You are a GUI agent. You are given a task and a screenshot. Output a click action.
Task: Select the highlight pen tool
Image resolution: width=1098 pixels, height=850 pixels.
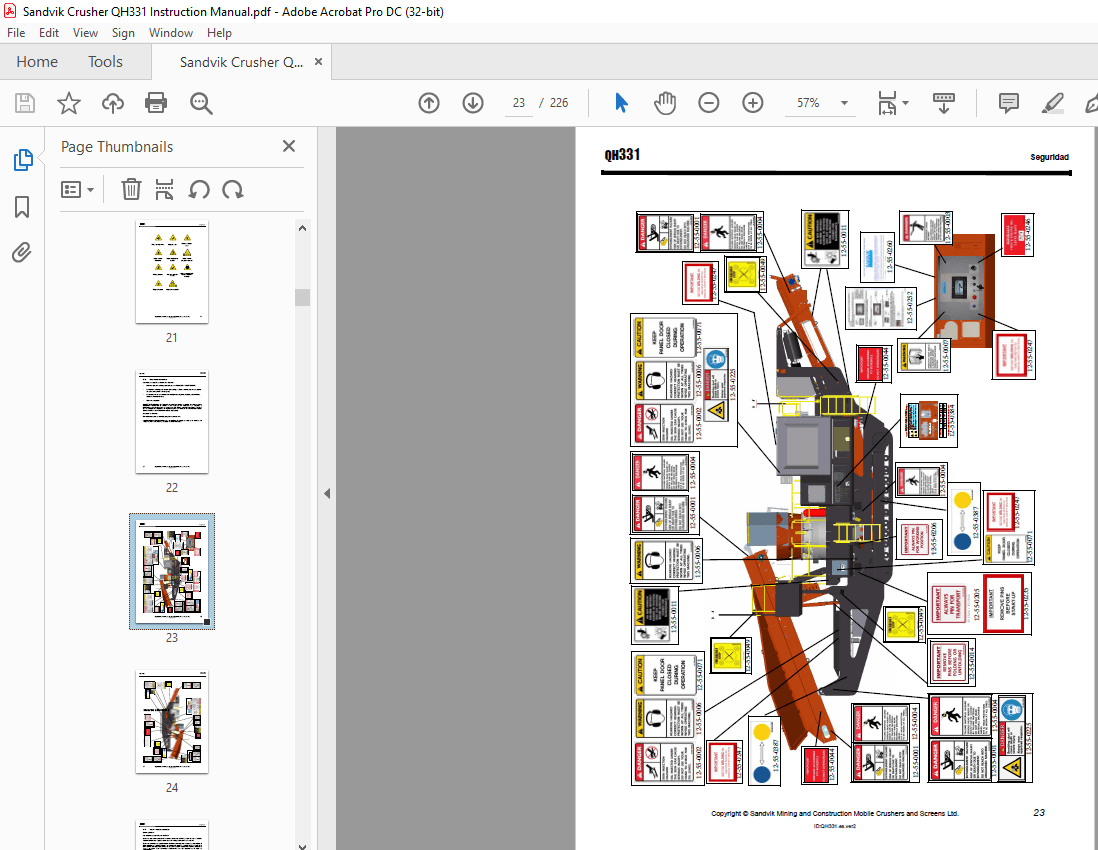pyautogui.click(x=1052, y=103)
